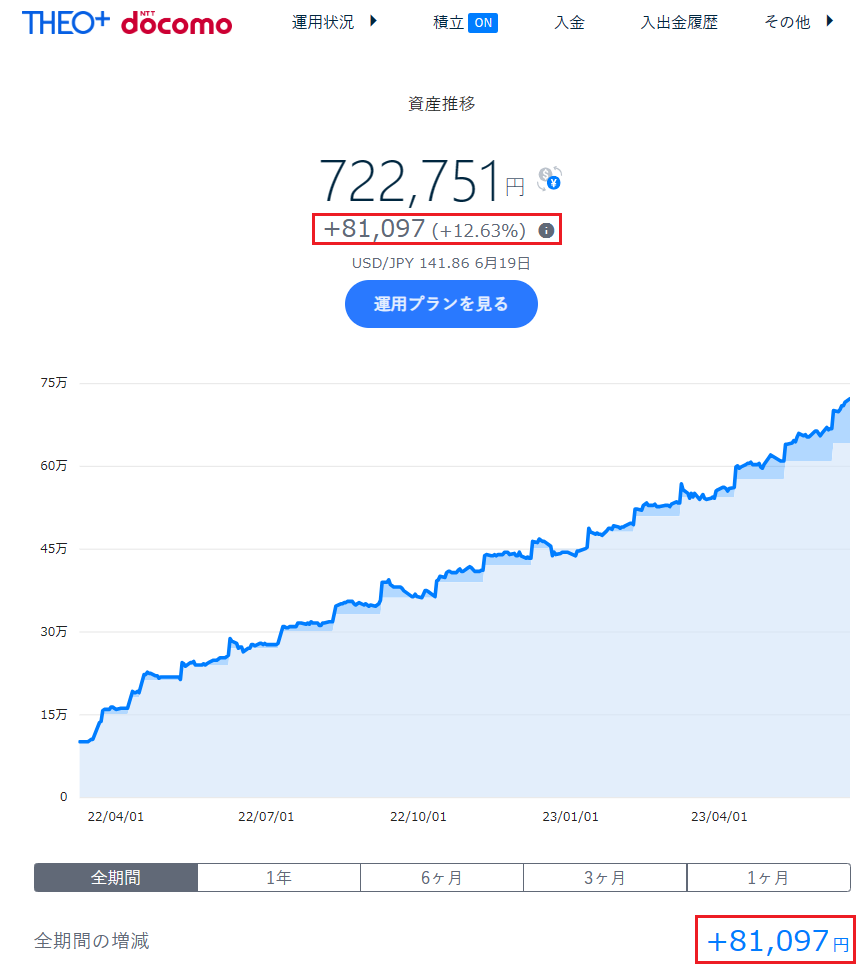This screenshot has height=967, width=863.
Task: Click the 22/07/01 date label
Action: click(266, 817)
